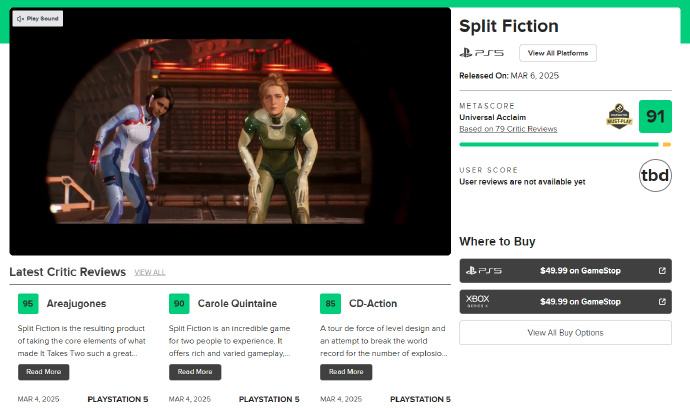This screenshot has height=408, width=690.
Task: Open external link icon on Xbox GameStop offer
Action: click(x=662, y=301)
